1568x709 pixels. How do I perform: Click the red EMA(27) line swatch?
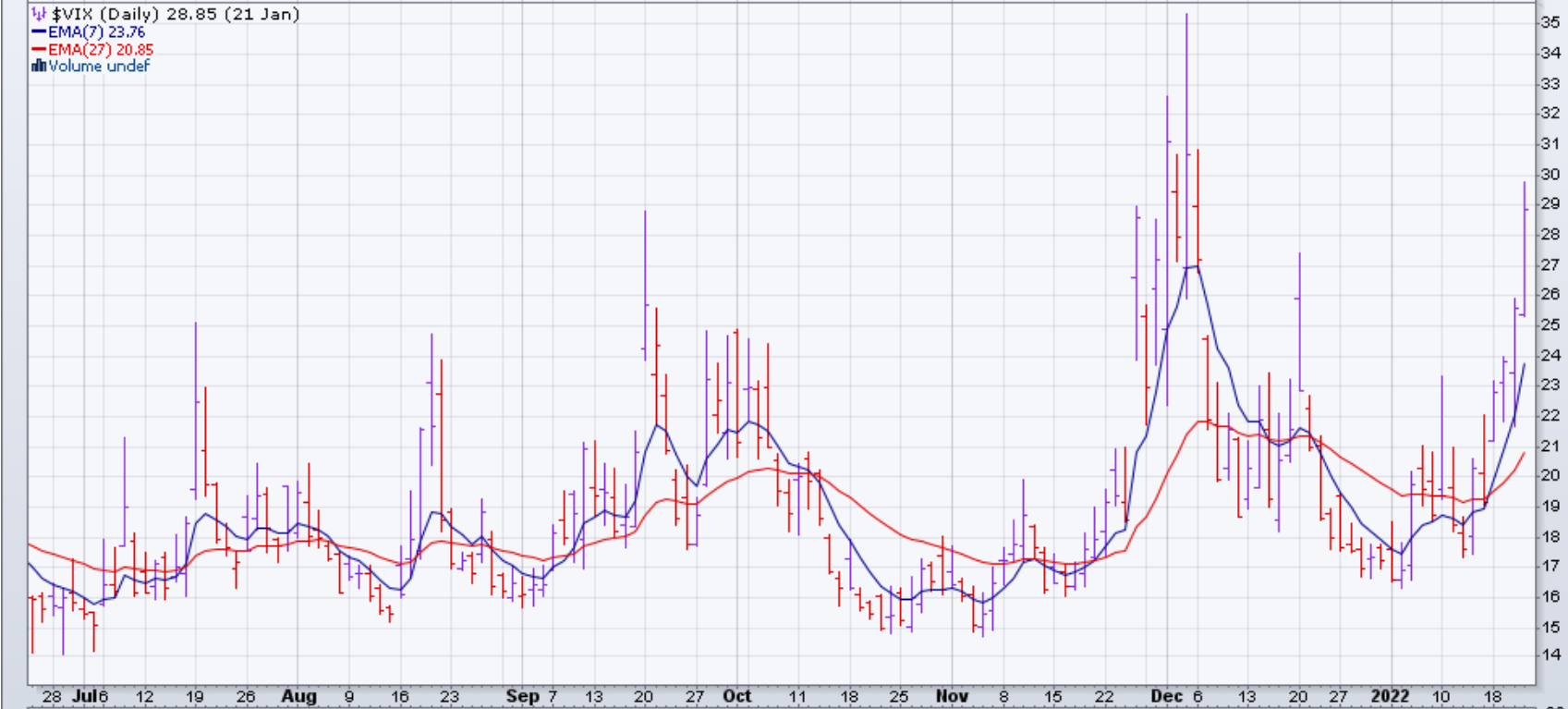39,49
